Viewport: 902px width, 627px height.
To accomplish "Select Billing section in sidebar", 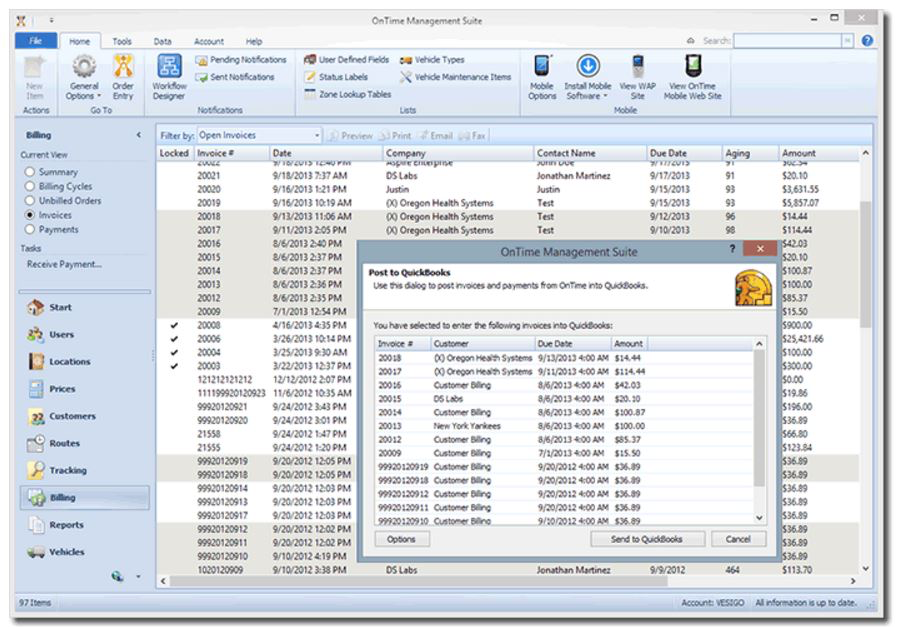I will coord(85,498).
